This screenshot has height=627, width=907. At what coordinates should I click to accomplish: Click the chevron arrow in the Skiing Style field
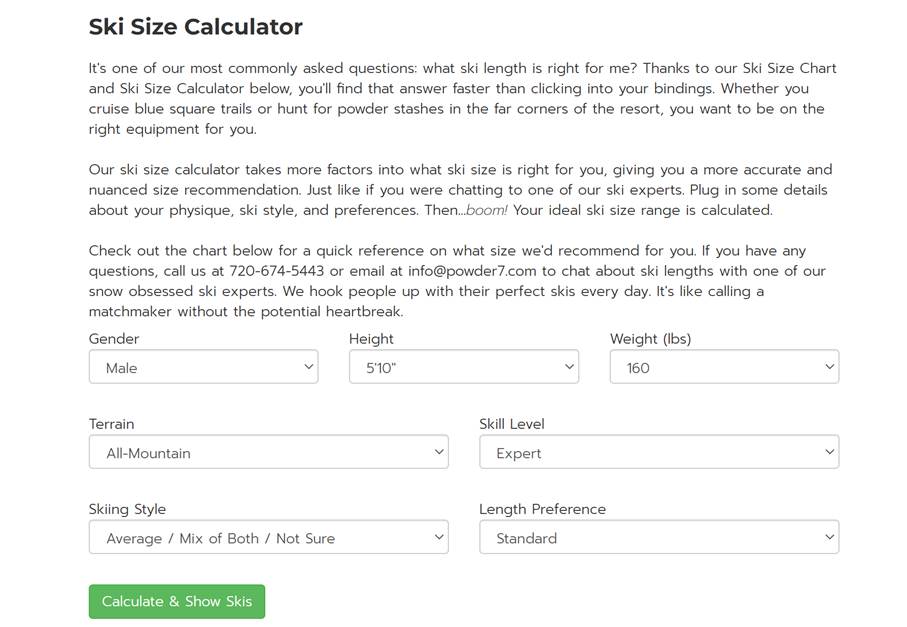pos(439,537)
